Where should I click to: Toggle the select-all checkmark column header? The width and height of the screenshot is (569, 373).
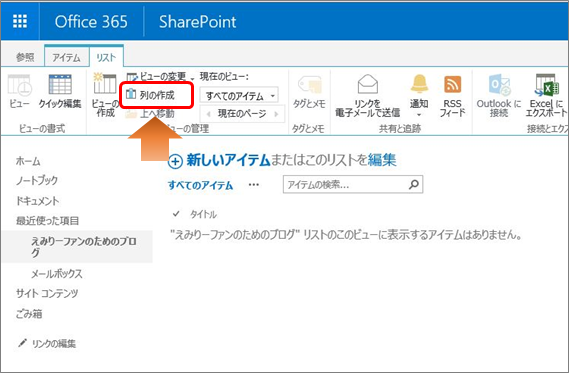[x=176, y=214]
